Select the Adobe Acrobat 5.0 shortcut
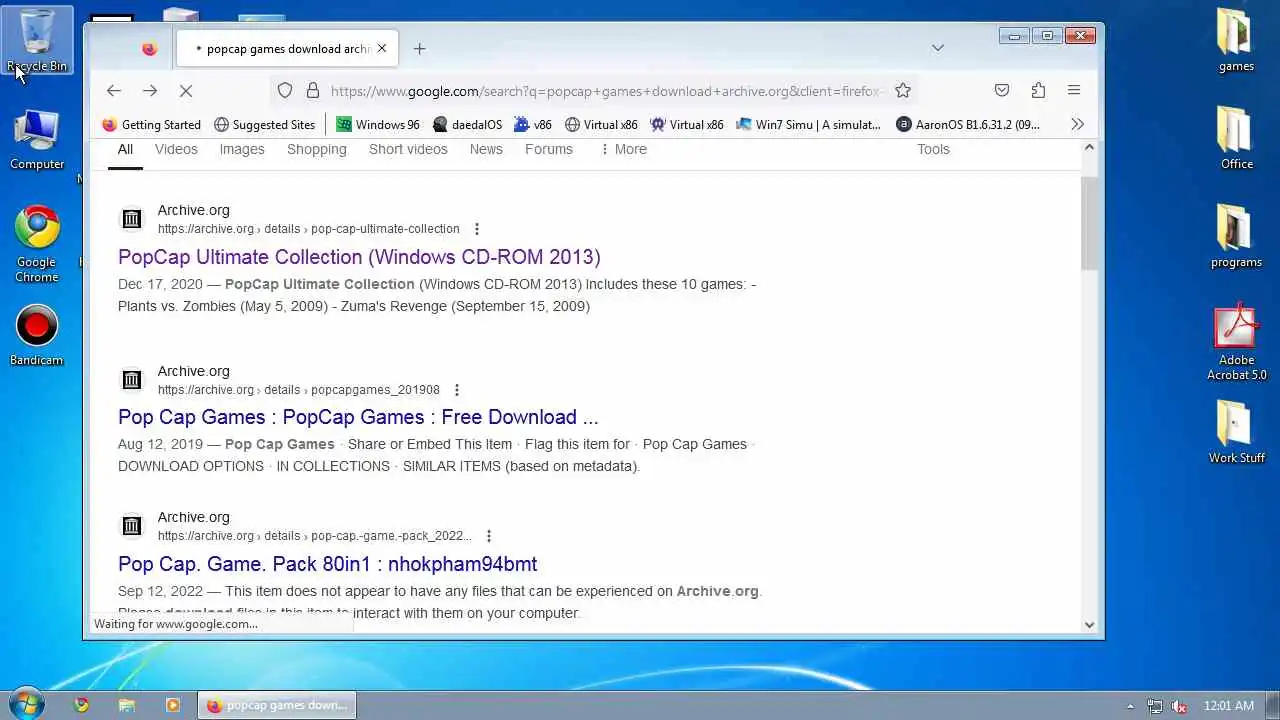Screen dimensions: 1280x720 click(x=1236, y=342)
